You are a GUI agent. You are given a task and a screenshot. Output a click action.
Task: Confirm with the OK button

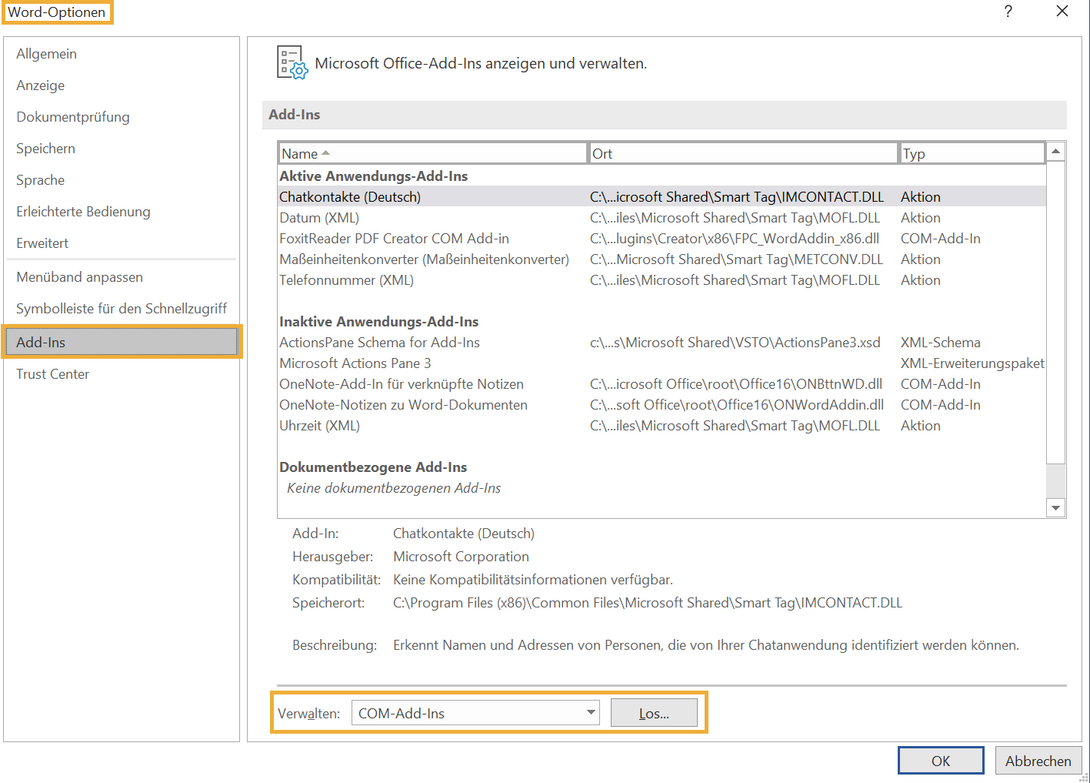pyautogui.click(x=941, y=761)
